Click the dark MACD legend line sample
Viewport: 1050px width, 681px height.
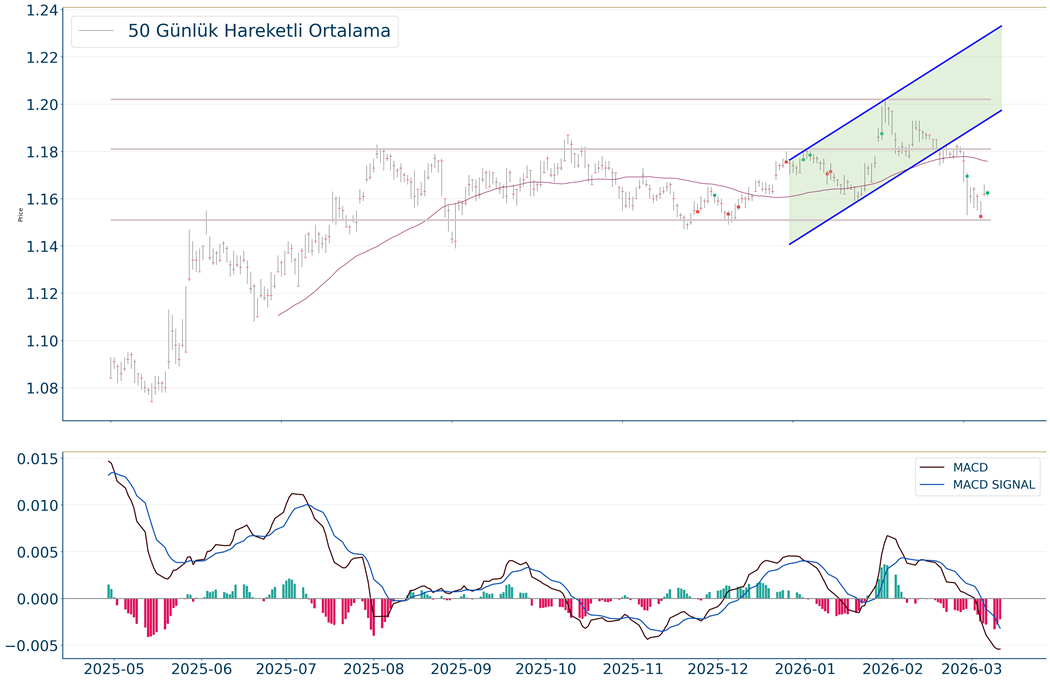click(932, 467)
